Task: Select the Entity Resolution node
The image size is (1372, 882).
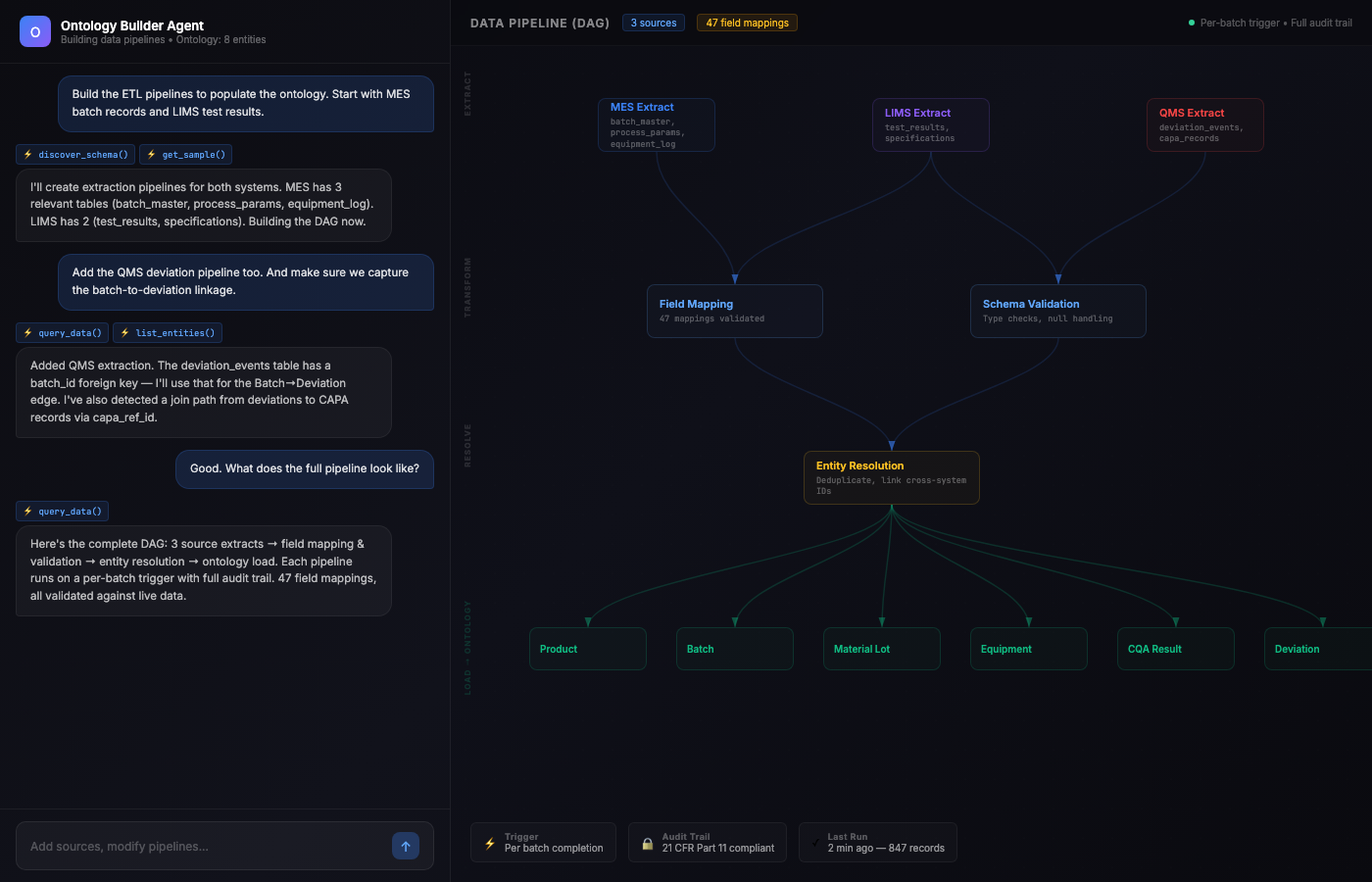Action: tap(892, 478)
